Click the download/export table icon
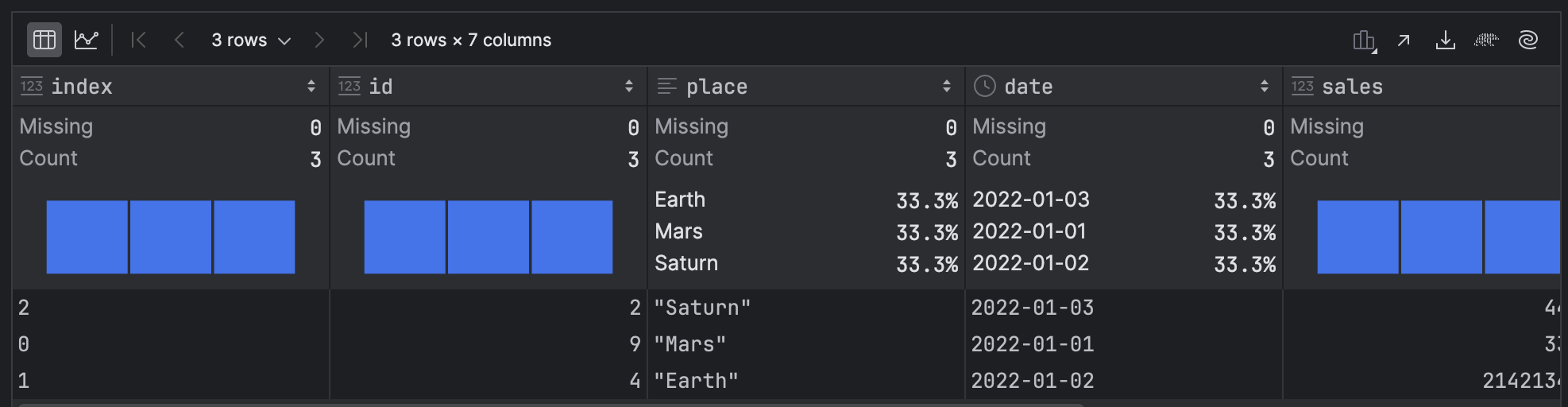The height and width of the screenshot is (407, 1568). 1445,40
